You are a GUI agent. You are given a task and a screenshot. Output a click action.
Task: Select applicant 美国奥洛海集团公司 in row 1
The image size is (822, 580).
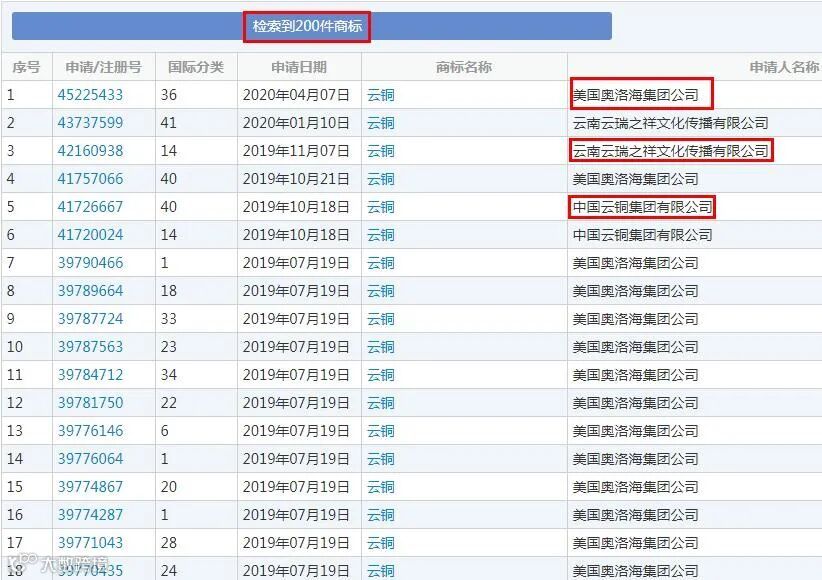coord(635,95)
